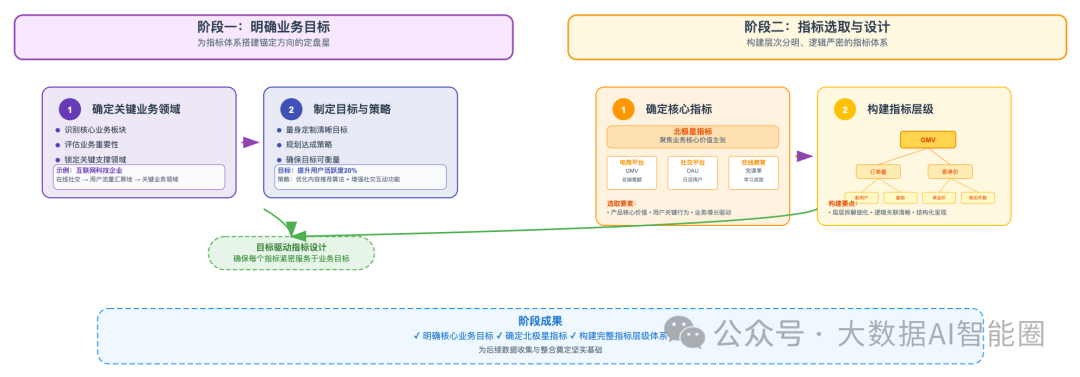Click the bullet 量身定制清晰目标
This screenshot has width=1080, height=377.
click(x=316, y=130)
